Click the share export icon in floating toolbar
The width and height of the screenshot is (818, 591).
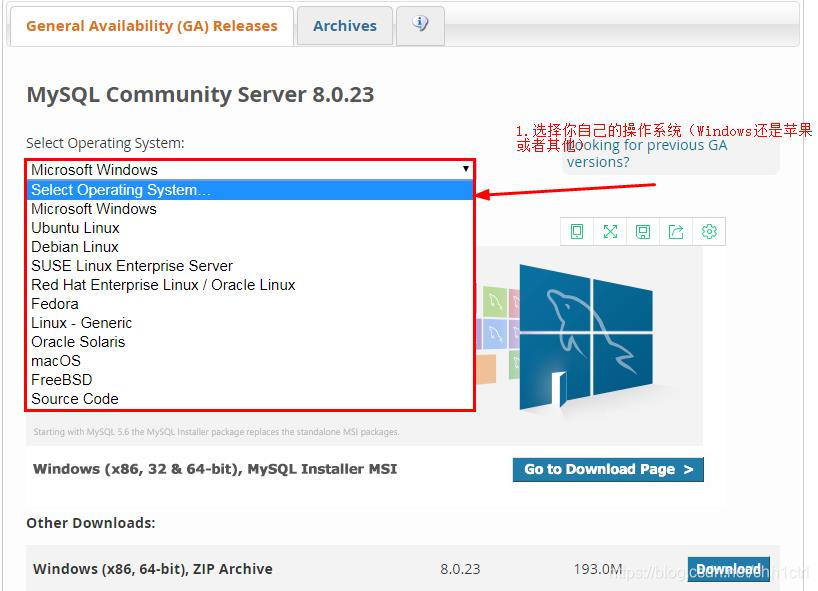(x=676, y=232)
